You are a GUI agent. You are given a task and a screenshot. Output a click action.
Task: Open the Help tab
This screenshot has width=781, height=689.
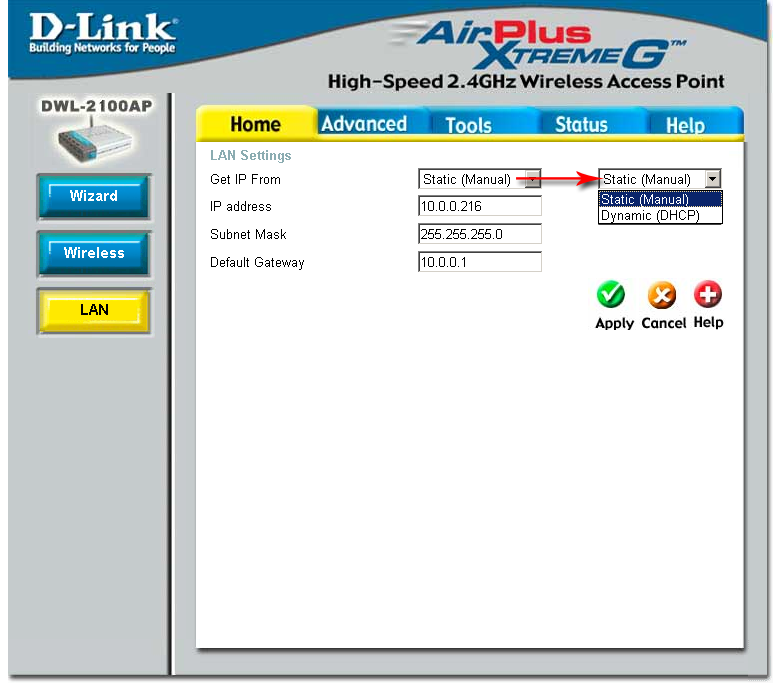[x=685, y=125]
